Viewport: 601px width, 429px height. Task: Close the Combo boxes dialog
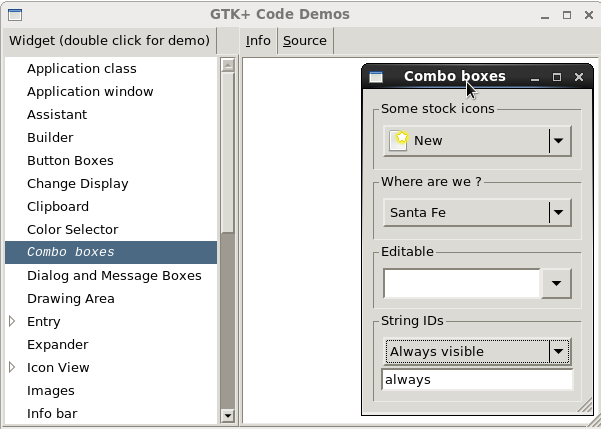tap(580, 77)
